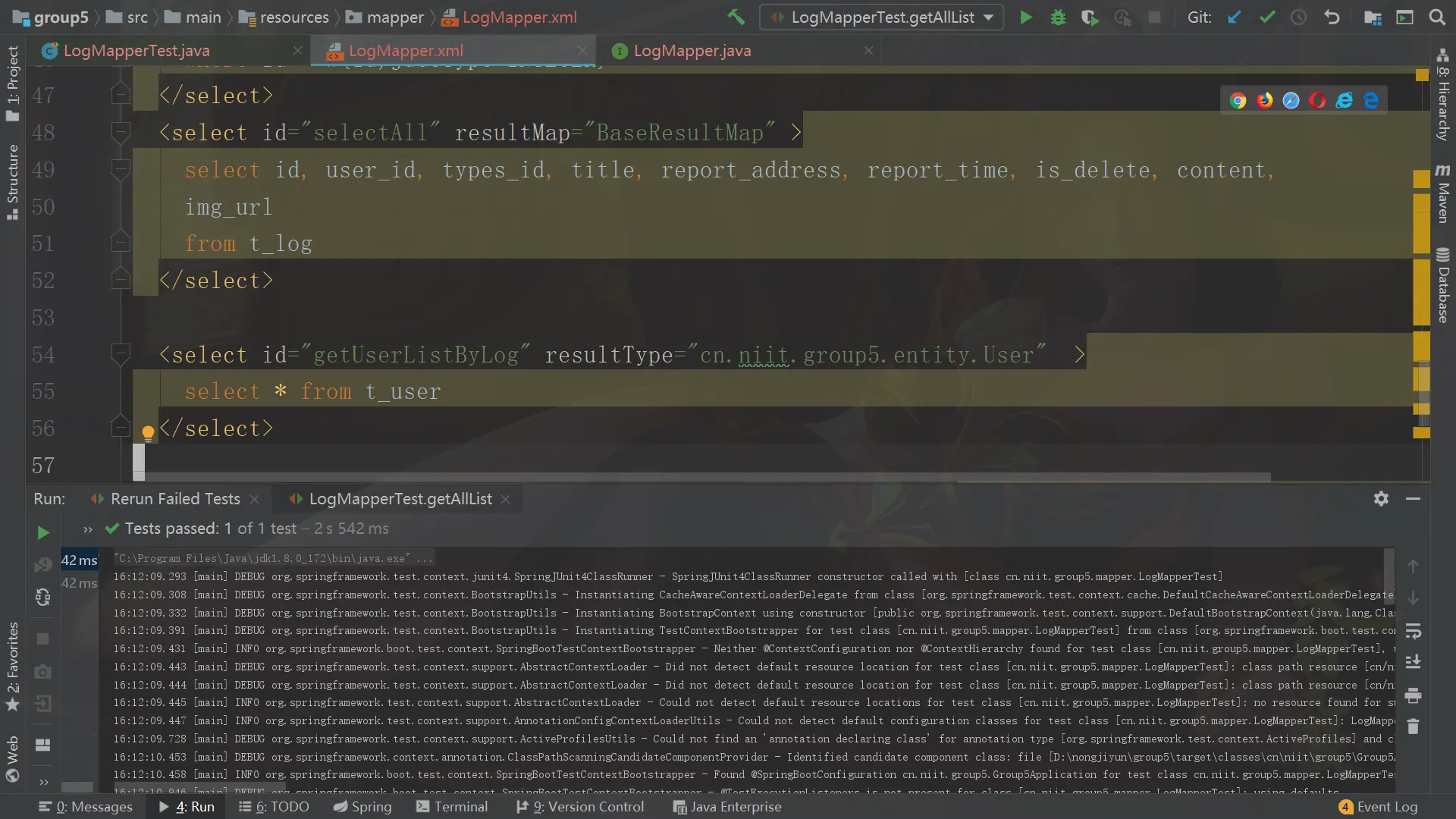1456x819 pixels.
Task: Toggle soft-wrap in console output
Action: (1413, 630)
